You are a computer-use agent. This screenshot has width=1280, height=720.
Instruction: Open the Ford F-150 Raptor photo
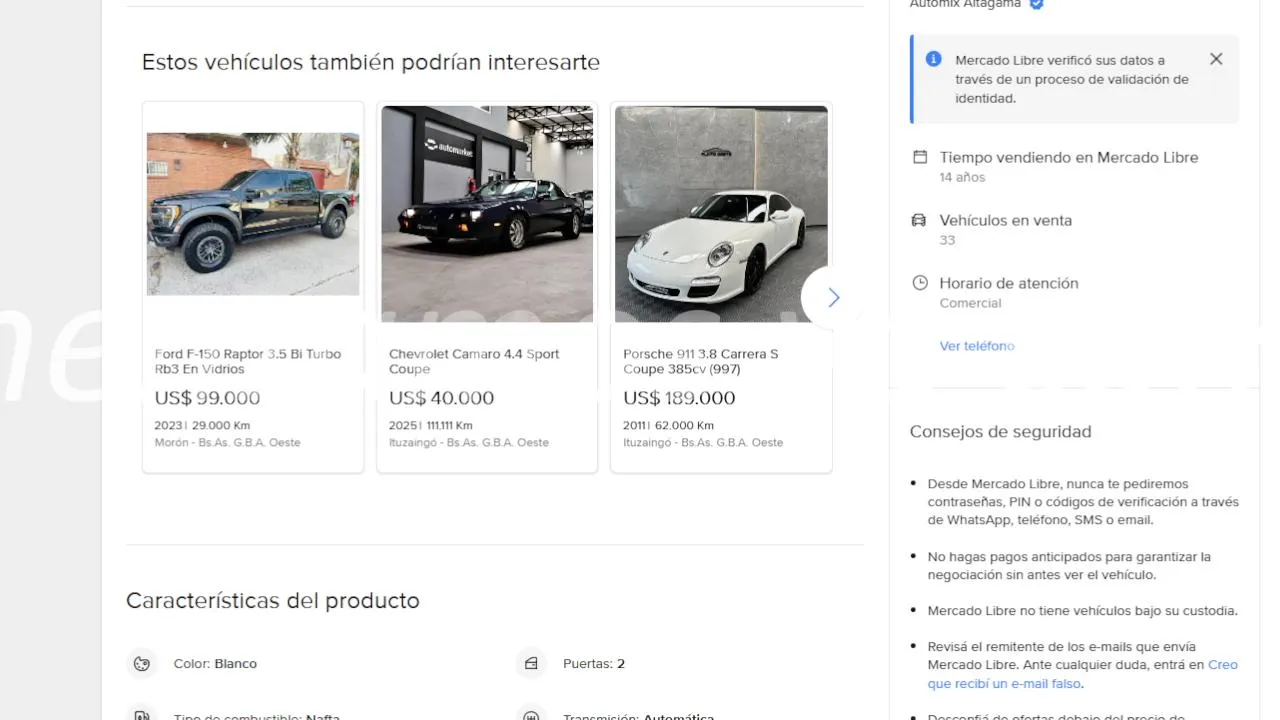coord(253,214)
